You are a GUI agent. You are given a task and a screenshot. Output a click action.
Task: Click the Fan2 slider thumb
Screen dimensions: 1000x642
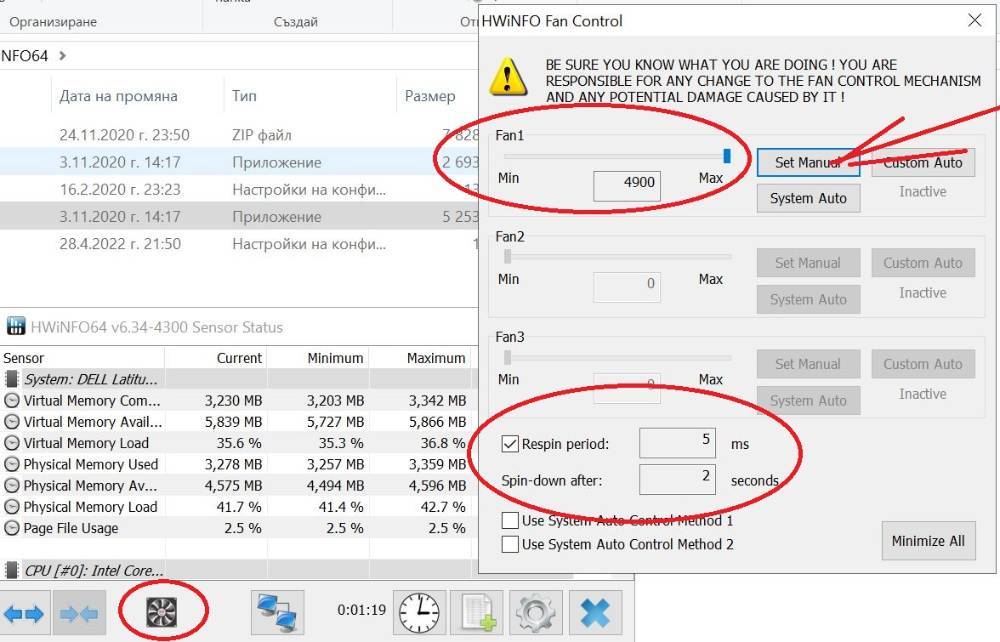[508, 256]
